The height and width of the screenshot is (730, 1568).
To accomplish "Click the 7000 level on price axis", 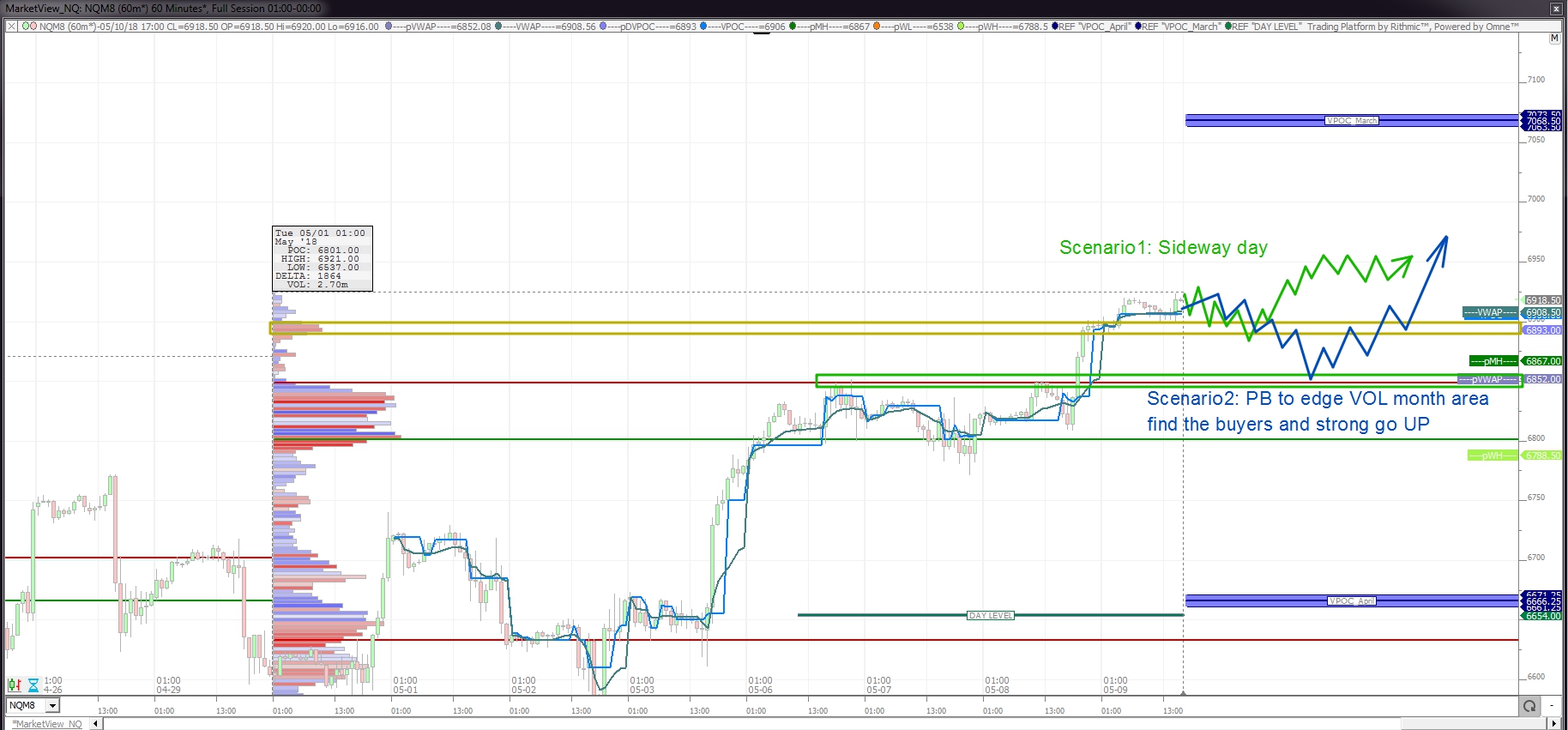I will pos(1535,199).
